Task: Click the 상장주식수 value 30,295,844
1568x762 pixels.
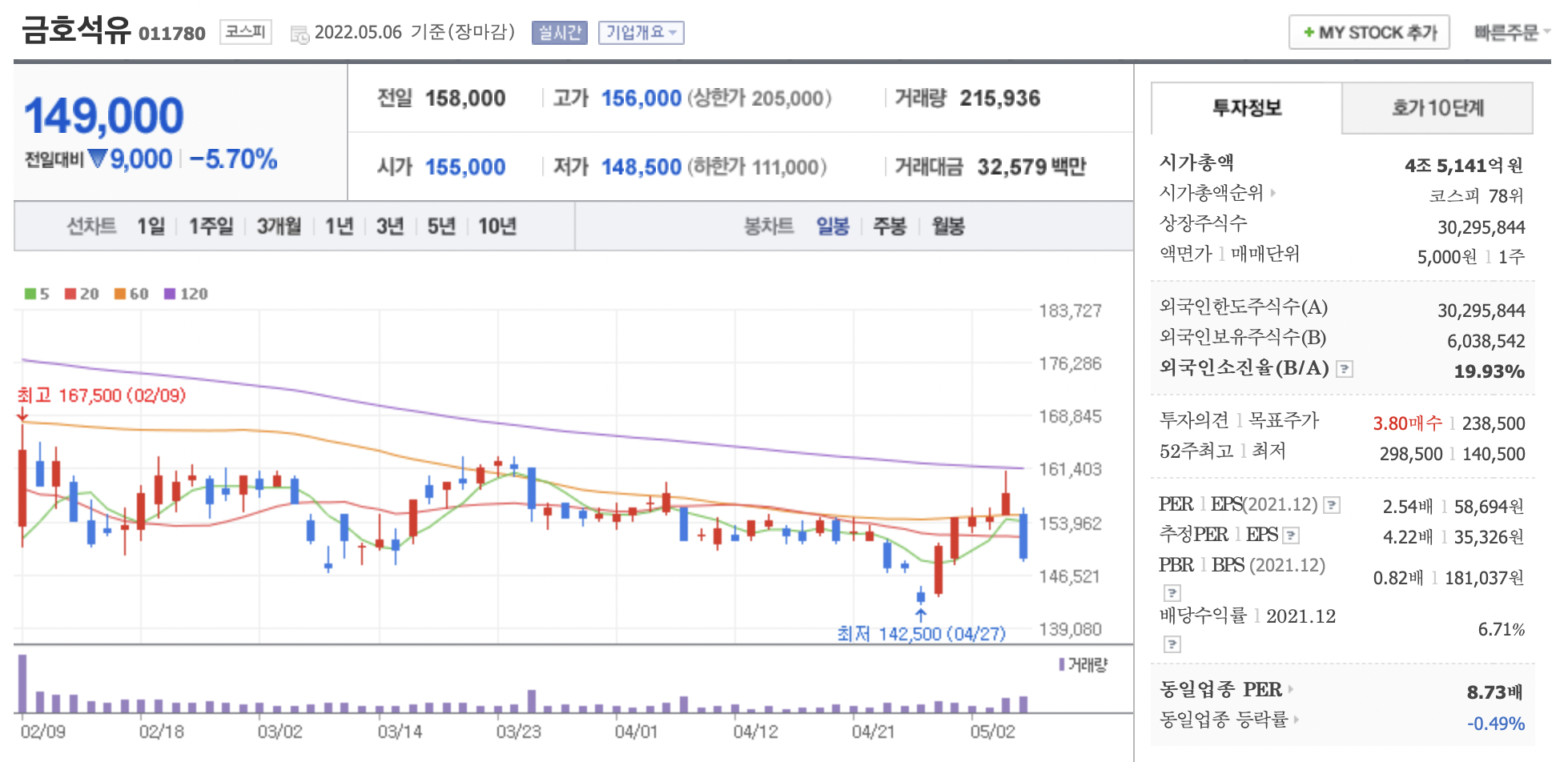Action: click(x=1482, y=227)
